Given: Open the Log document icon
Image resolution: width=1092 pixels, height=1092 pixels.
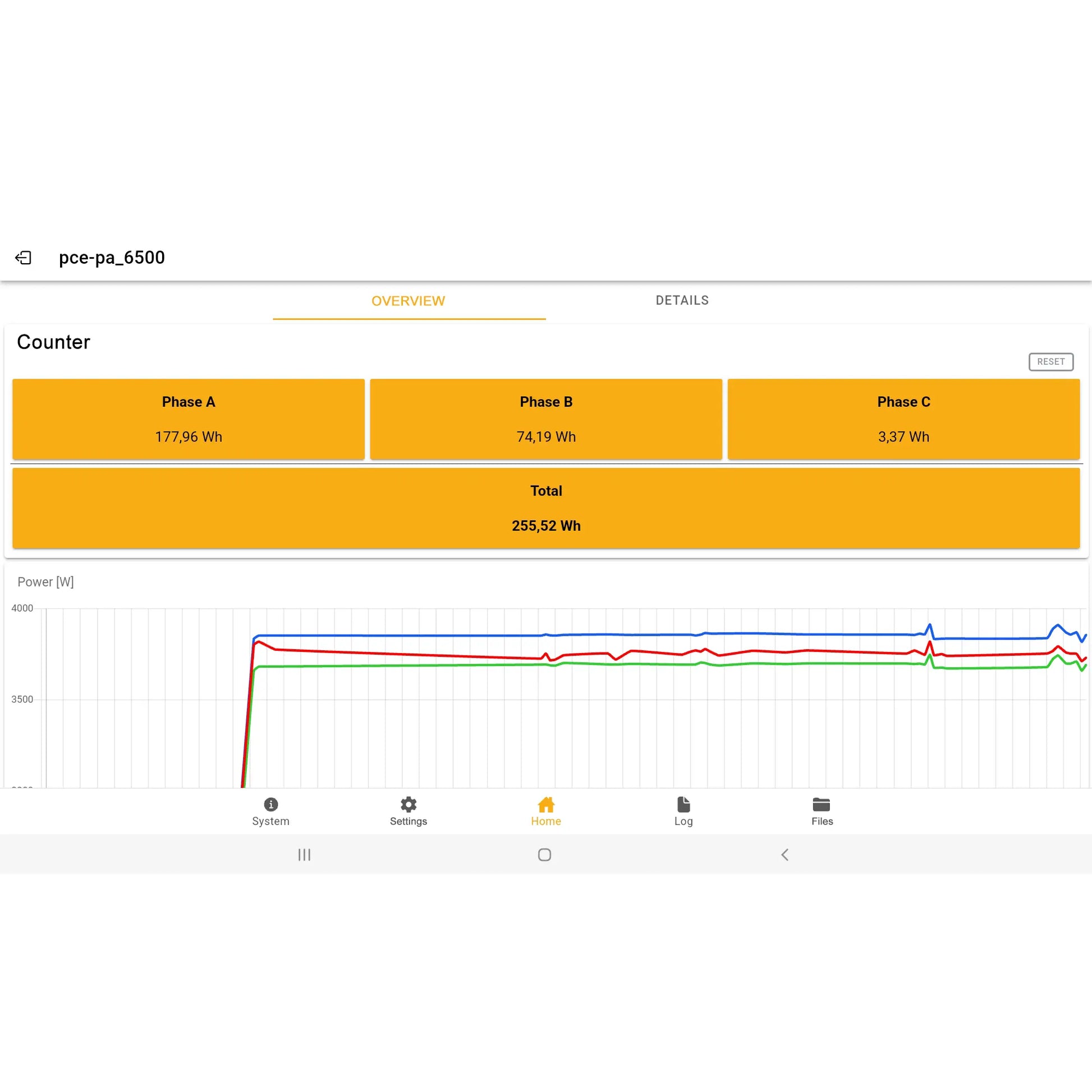Looking at the screenshot, I should pyautogui.click(x=683, y=804).
